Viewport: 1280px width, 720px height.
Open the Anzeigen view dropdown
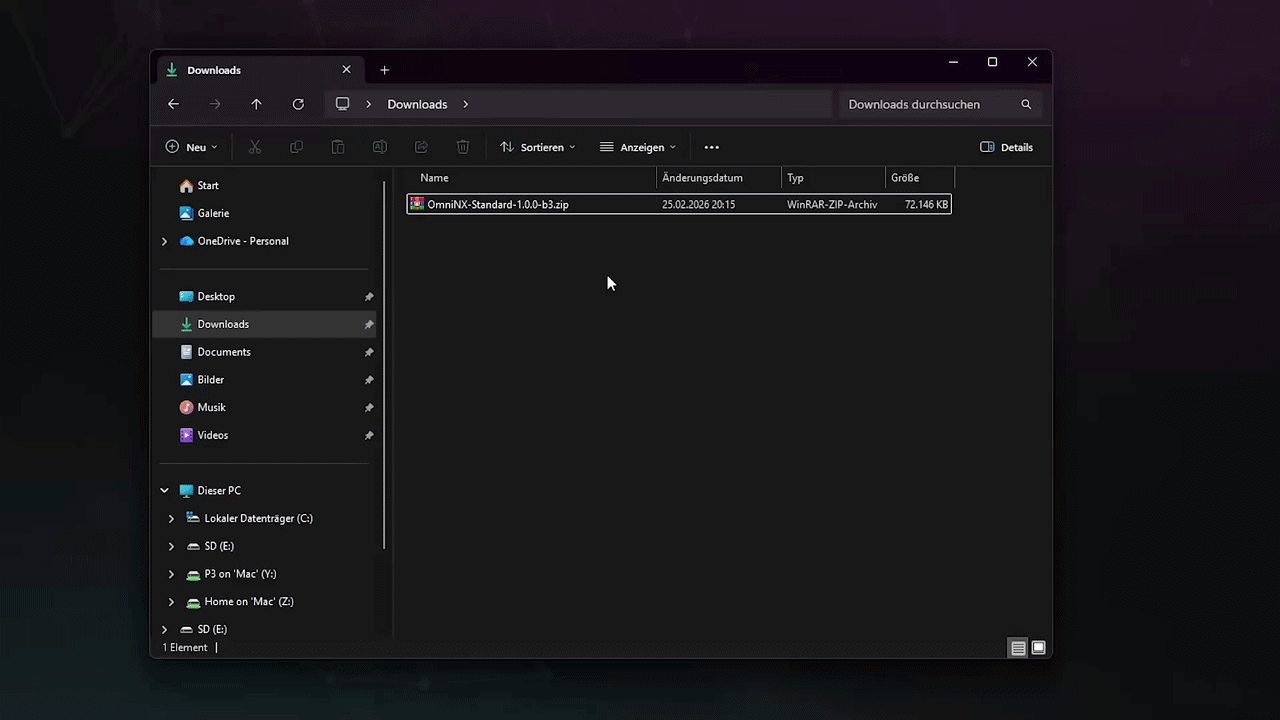(638, 147)
